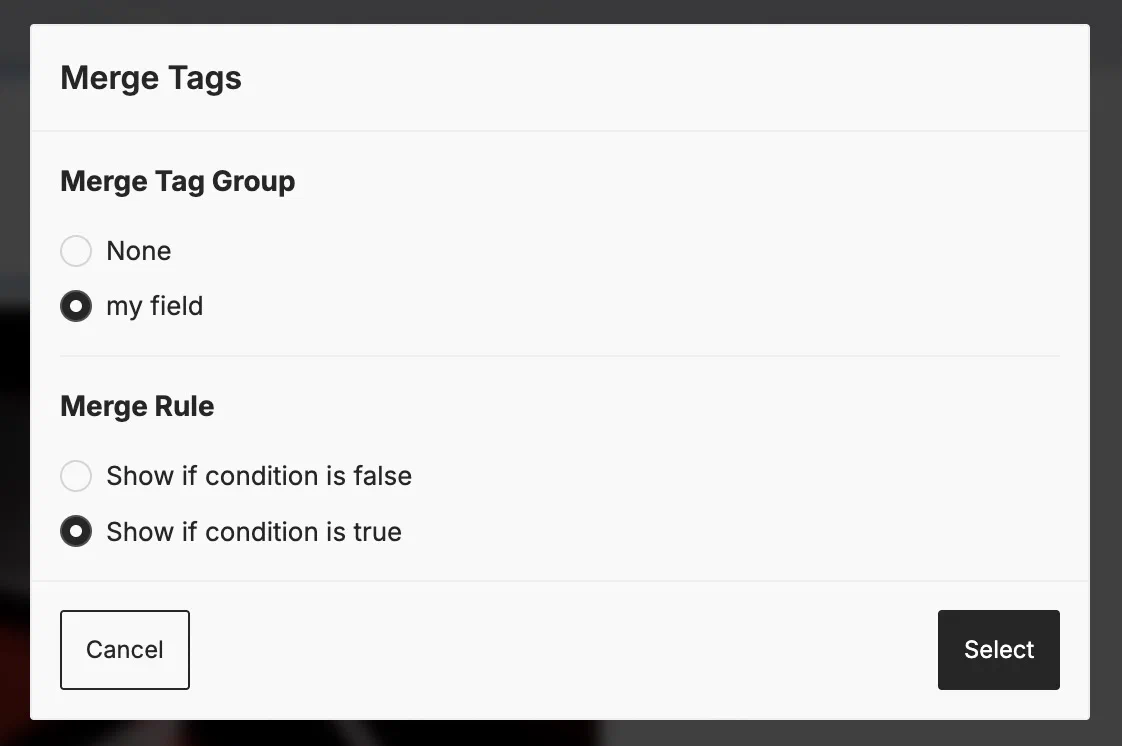Choose the "my field" radio button
The width and height of the screenshot is (1122, 746).
tap(76, 306)
